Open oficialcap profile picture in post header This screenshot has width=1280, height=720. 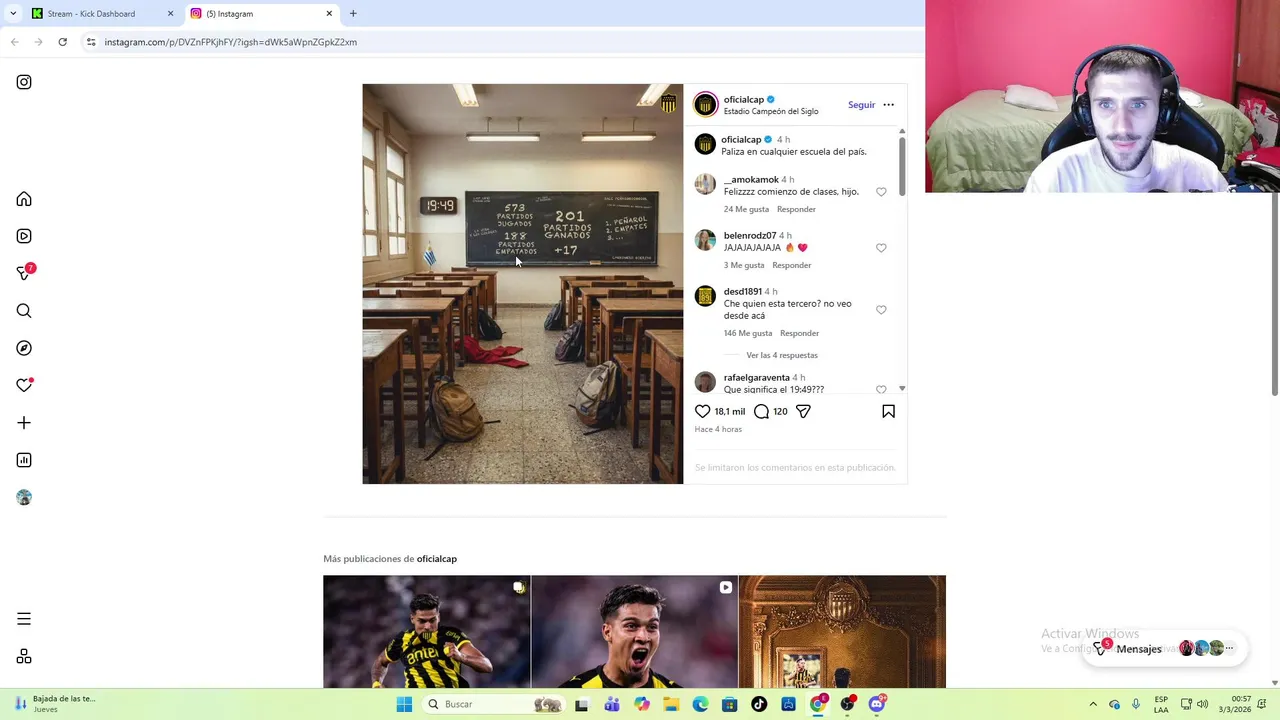tap(706, 104)
